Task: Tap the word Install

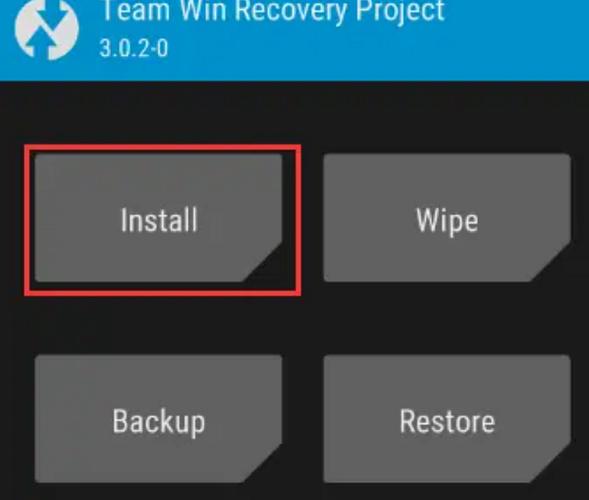Action: (159, 221)
